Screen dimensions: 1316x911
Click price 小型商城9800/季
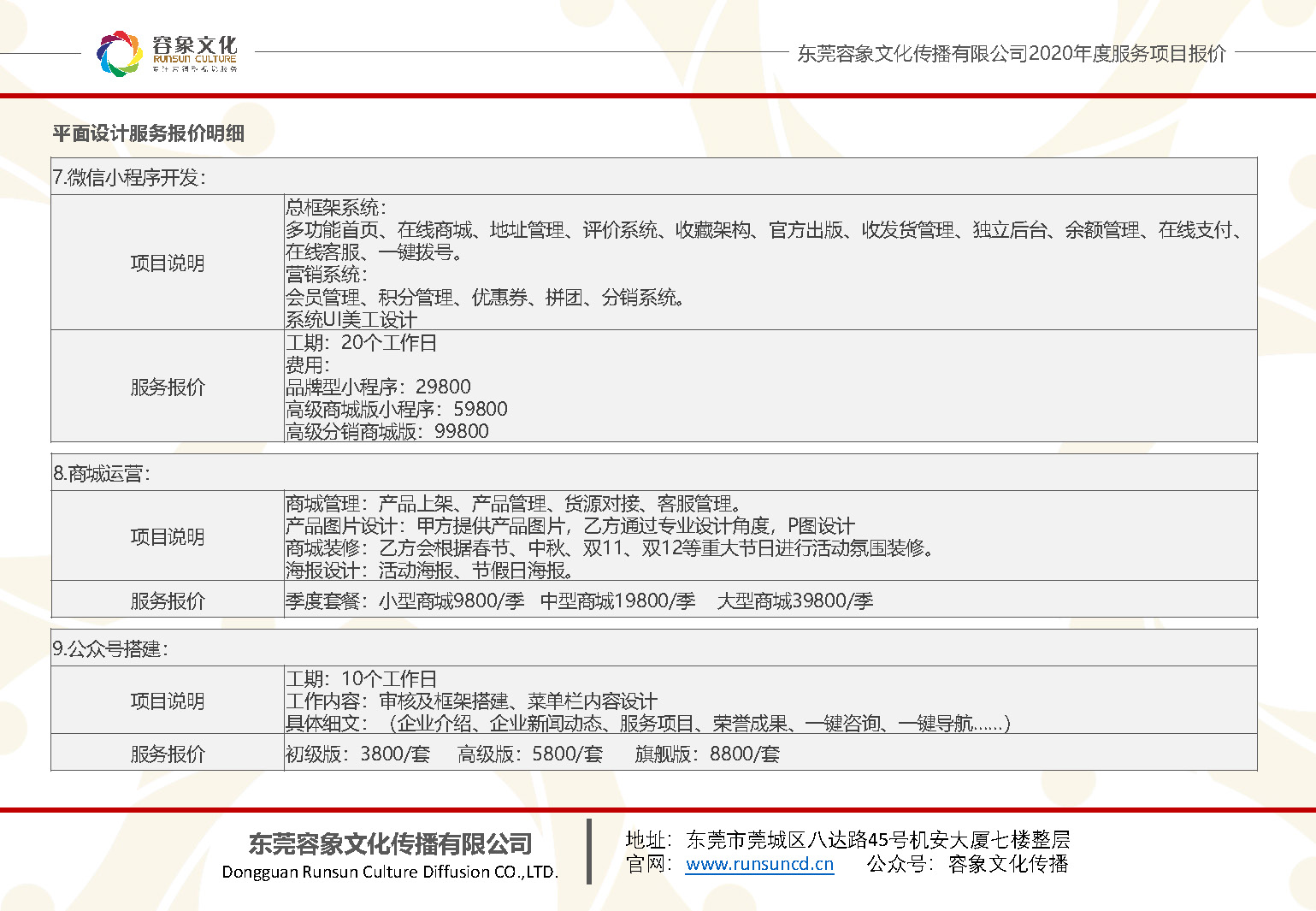click(451, 600)
